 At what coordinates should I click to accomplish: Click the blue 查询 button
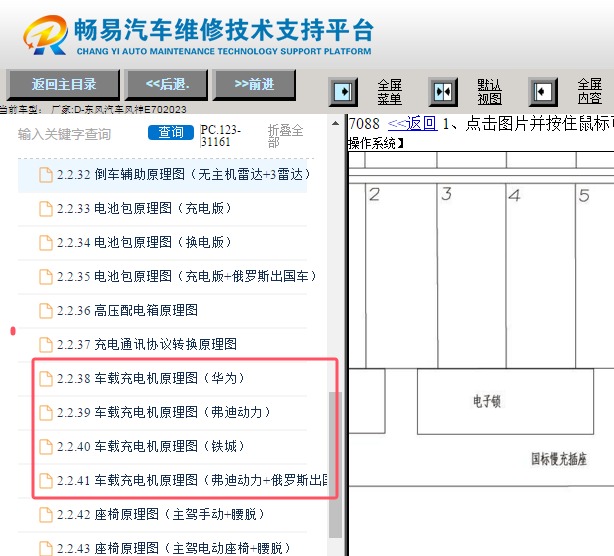point(171,132)
